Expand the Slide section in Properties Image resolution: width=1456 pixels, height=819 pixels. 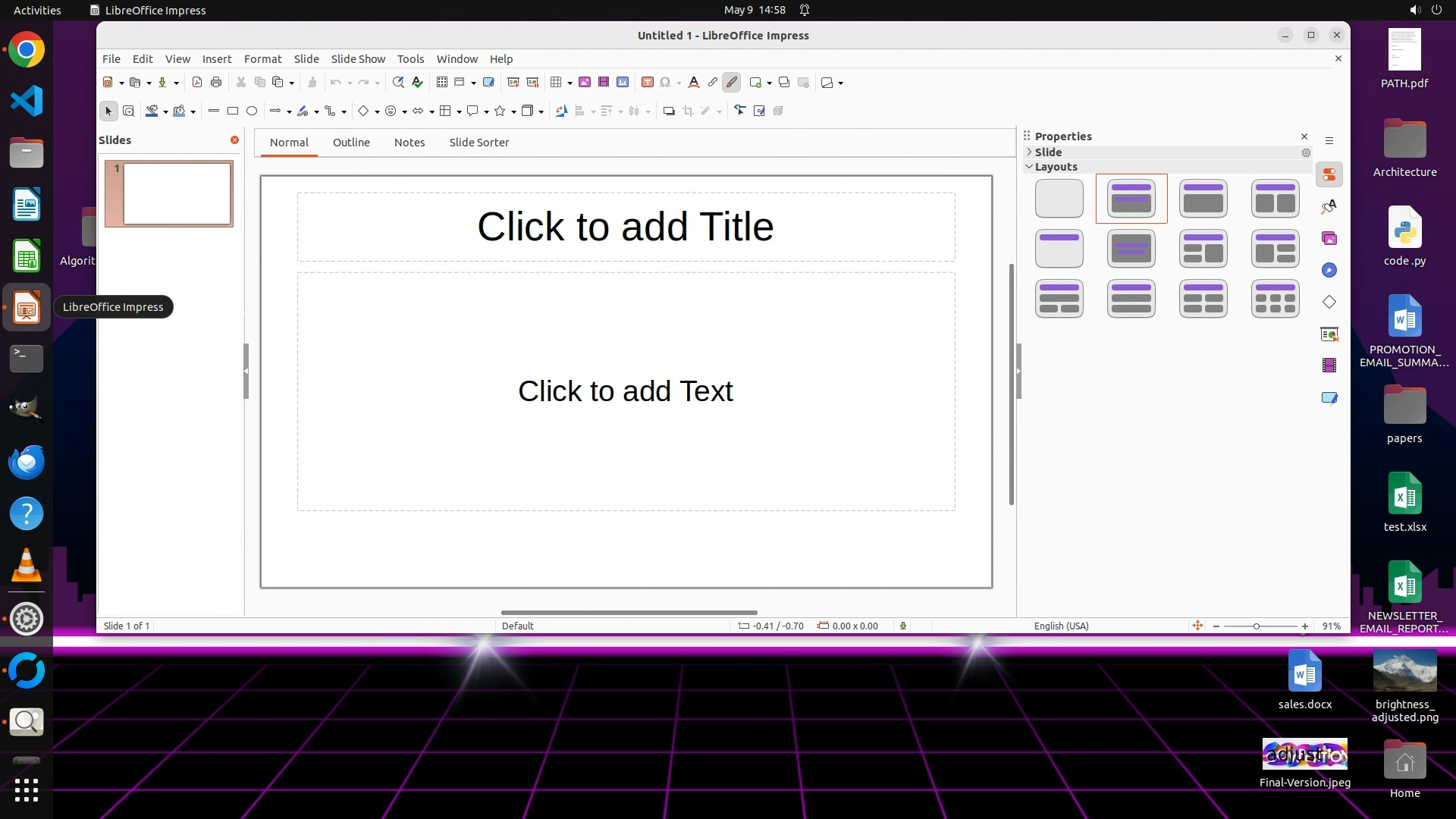click(x=1029, y=152)
